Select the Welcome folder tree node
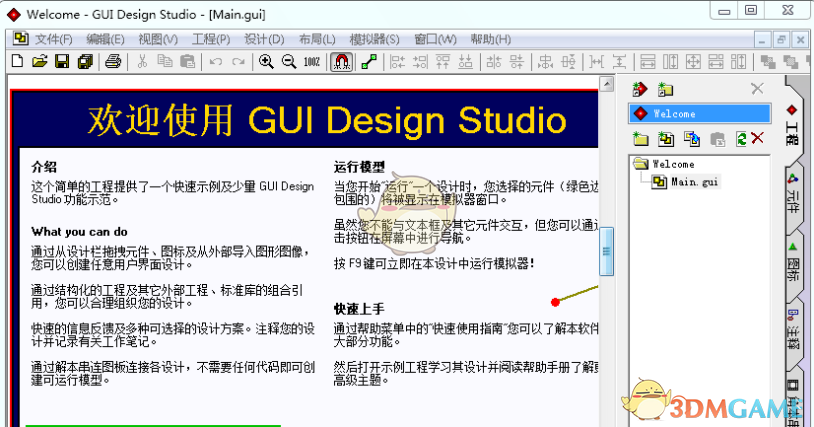The width and height of the screenshot is (814, 427). 673,164
